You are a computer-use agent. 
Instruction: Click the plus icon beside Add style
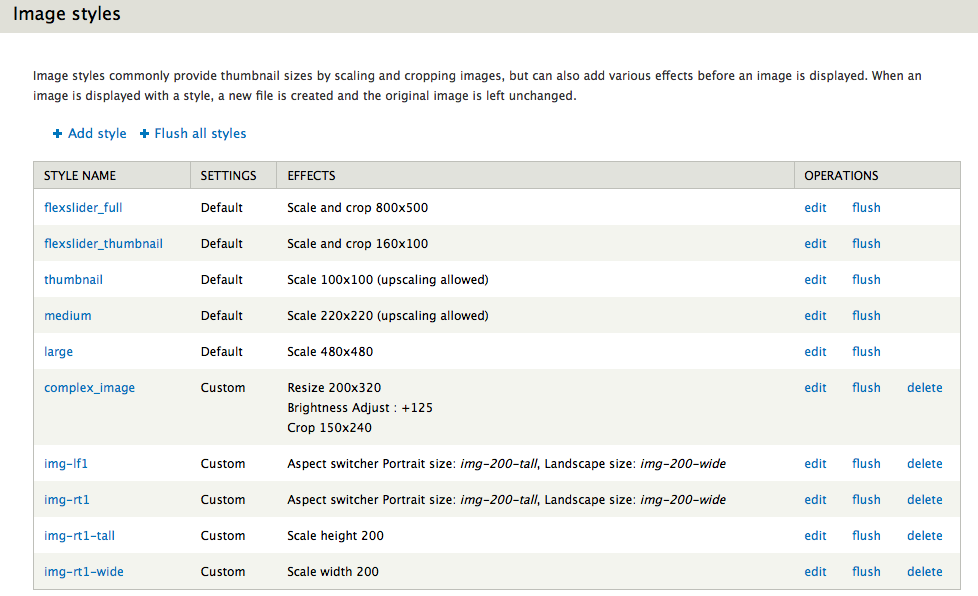(x=57, y=133)
